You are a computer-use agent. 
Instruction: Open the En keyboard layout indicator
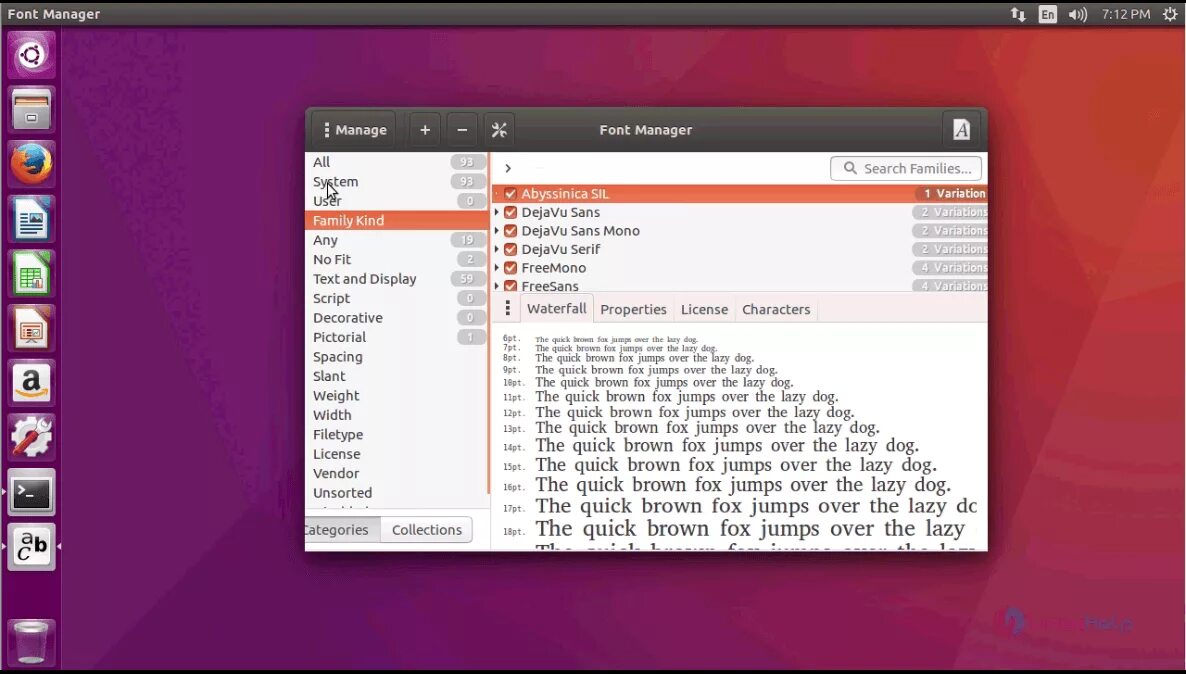[1048, 14]
